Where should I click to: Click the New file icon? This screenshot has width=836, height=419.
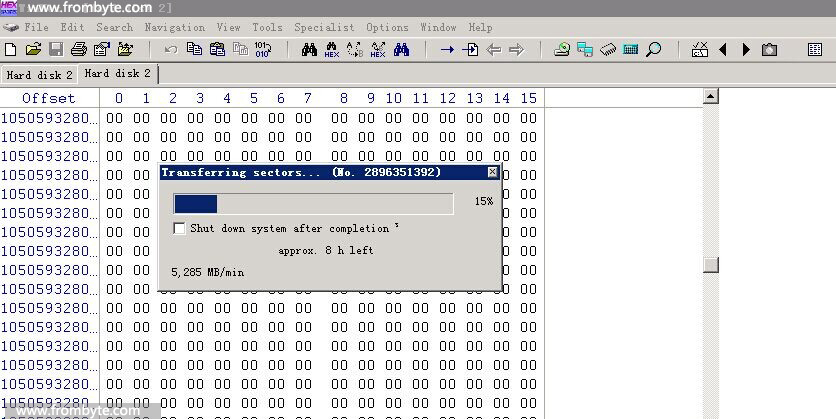pyautogui.click(x=11, y=49)
